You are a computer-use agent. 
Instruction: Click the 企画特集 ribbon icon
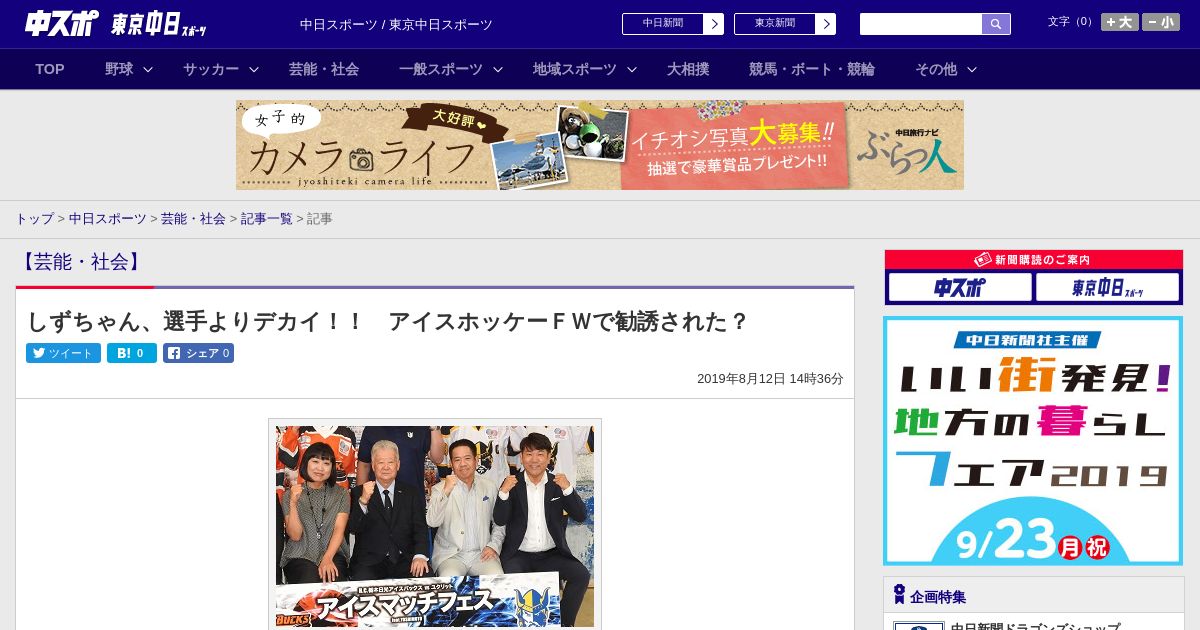pos(899,595)
